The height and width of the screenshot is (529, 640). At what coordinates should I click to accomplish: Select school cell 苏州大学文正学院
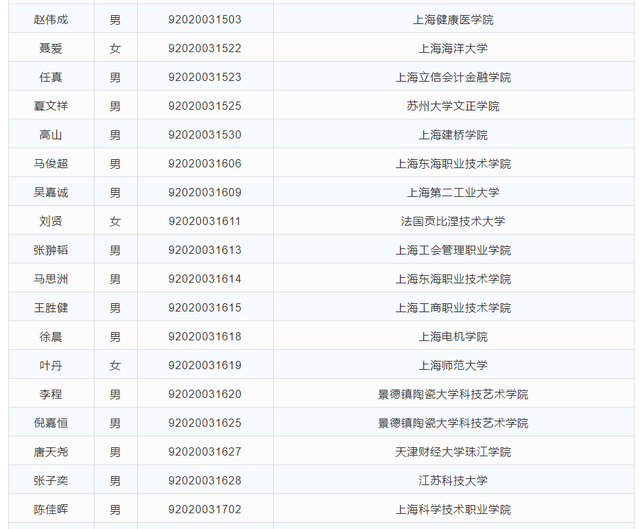tap(453, 106)
